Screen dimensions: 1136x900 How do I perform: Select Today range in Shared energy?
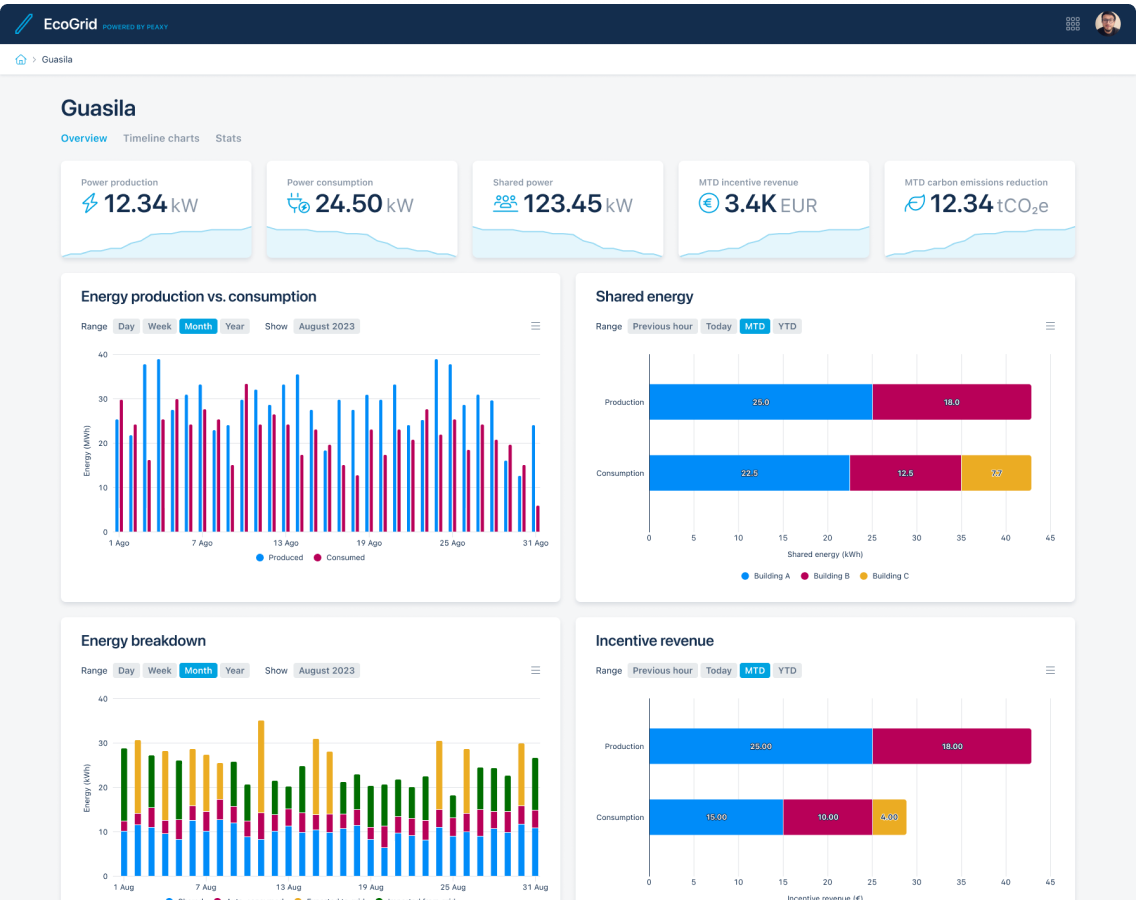[719, 326]
